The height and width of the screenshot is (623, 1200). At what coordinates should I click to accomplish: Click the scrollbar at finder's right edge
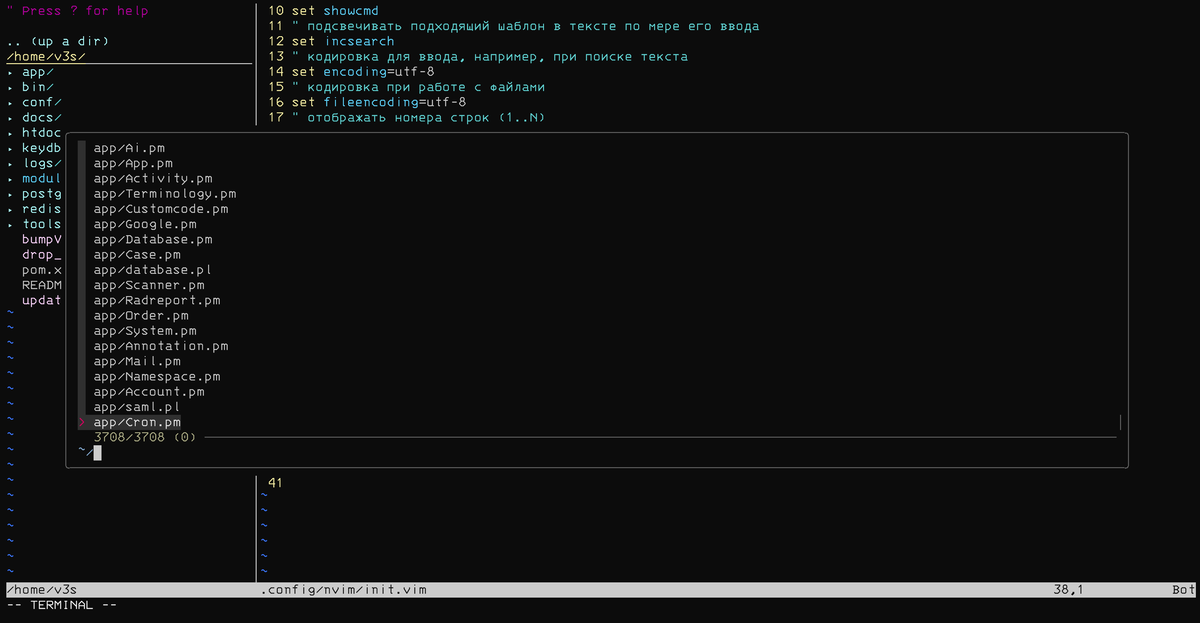(x=1120, y=422)
